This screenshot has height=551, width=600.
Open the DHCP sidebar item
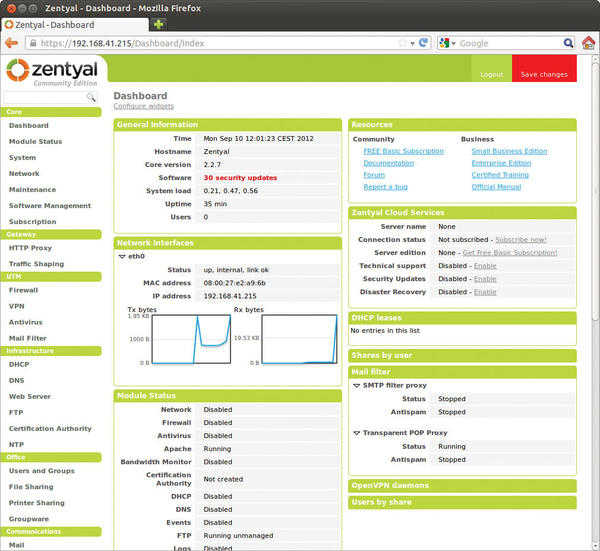[19, 365]
